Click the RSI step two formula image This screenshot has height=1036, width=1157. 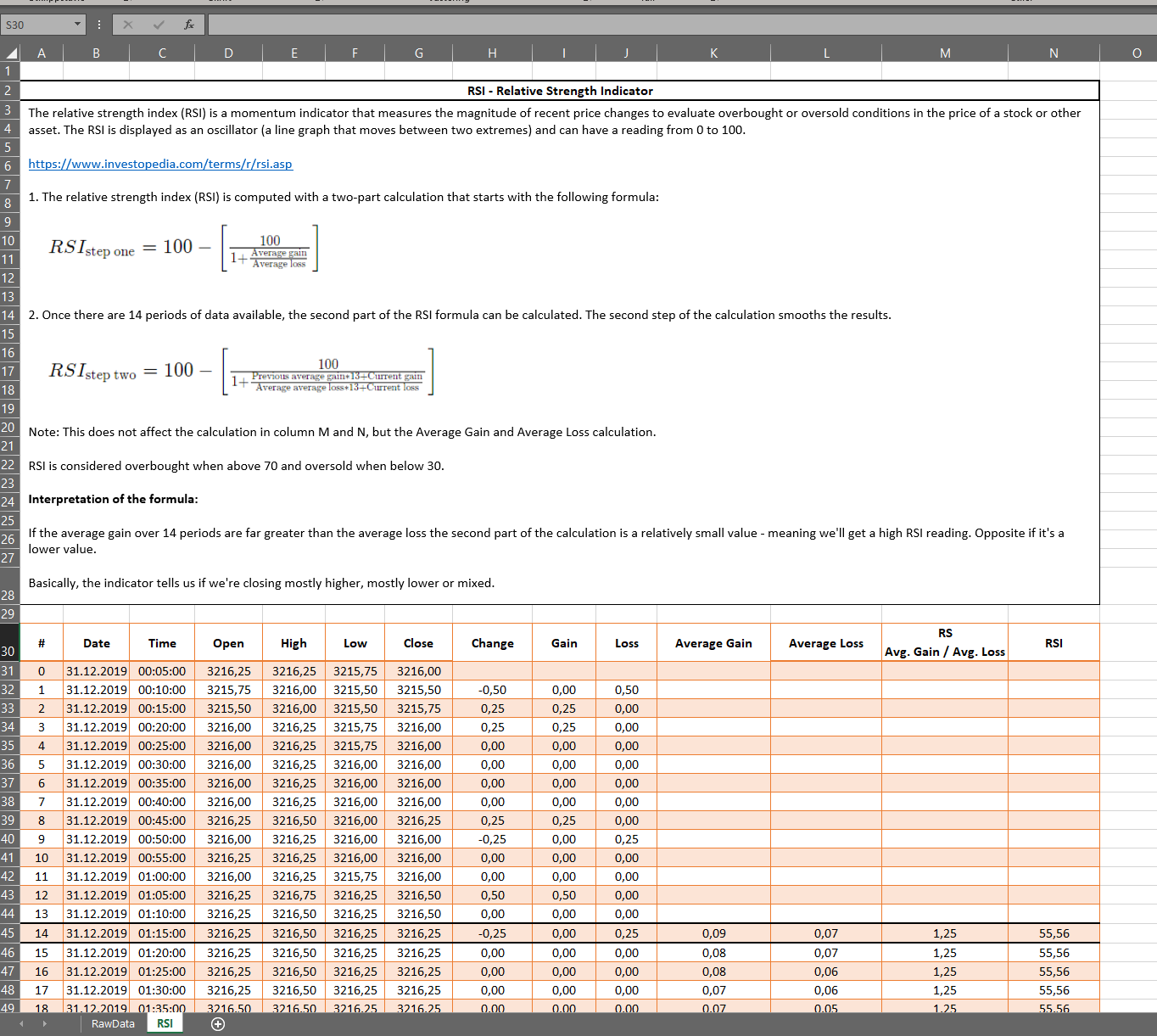tap(242, 371)
